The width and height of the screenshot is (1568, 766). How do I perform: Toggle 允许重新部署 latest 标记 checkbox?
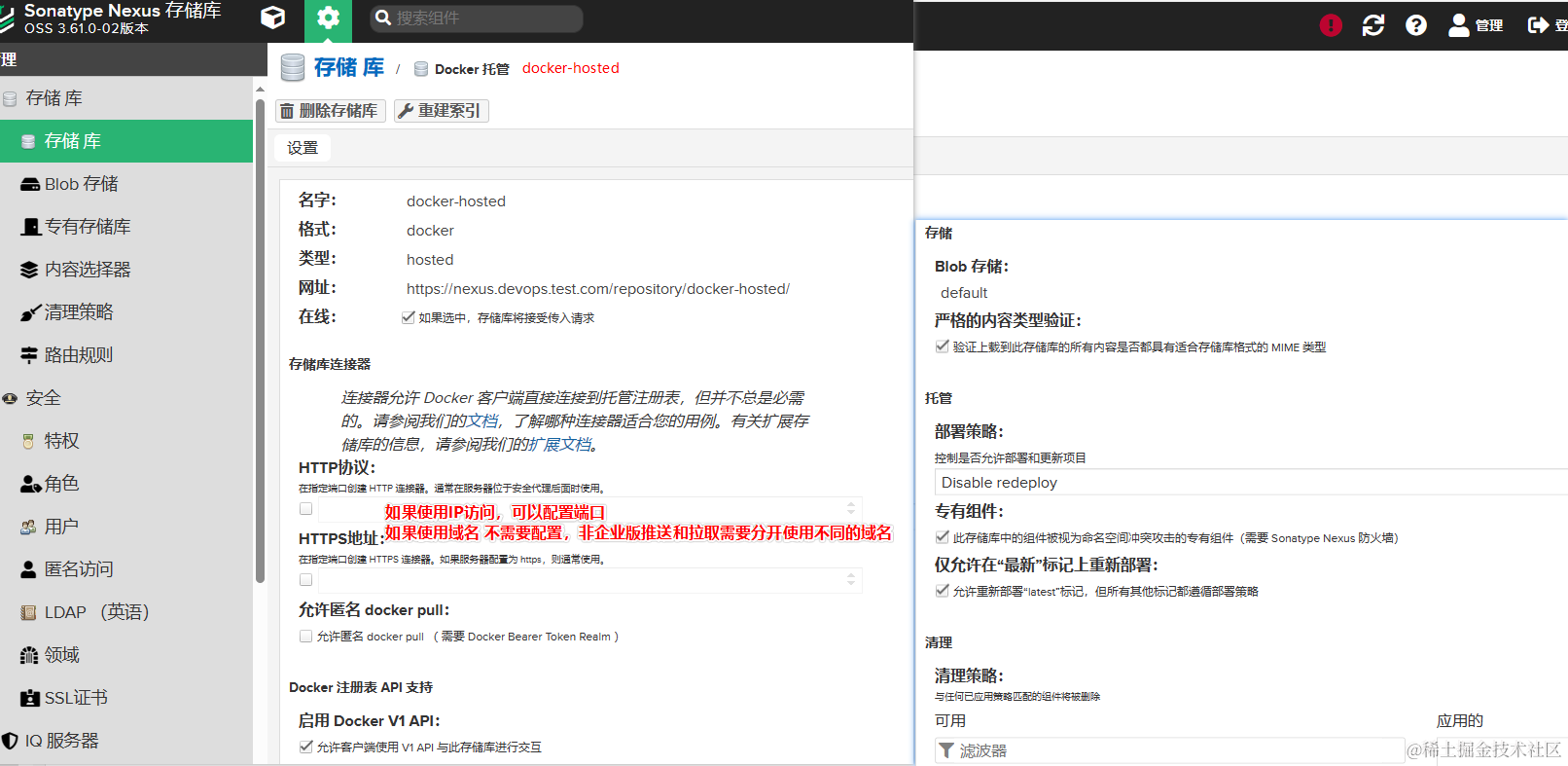pyautogui.click(x=943, y=591)
